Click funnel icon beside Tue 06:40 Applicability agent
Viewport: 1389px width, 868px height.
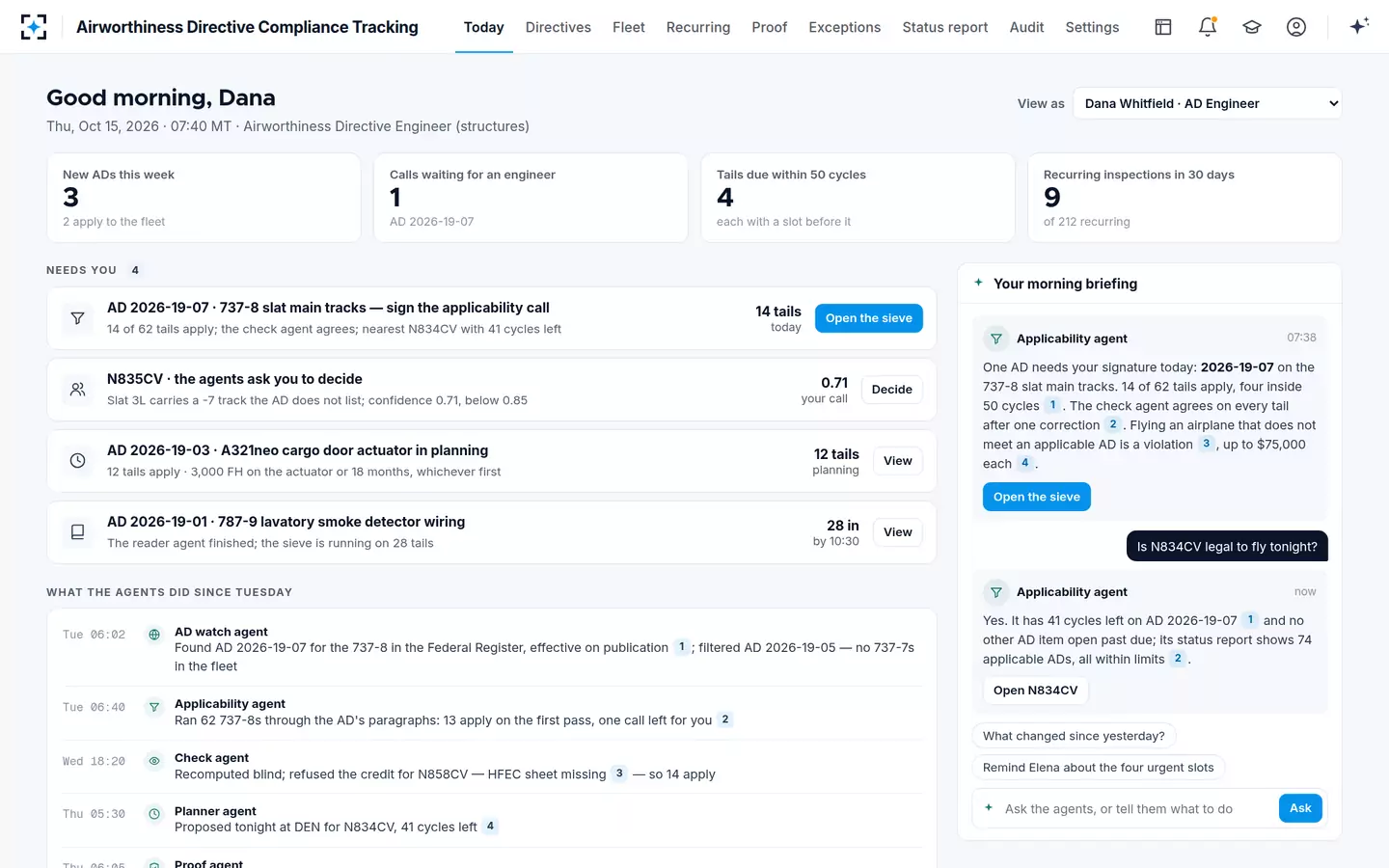154,707
